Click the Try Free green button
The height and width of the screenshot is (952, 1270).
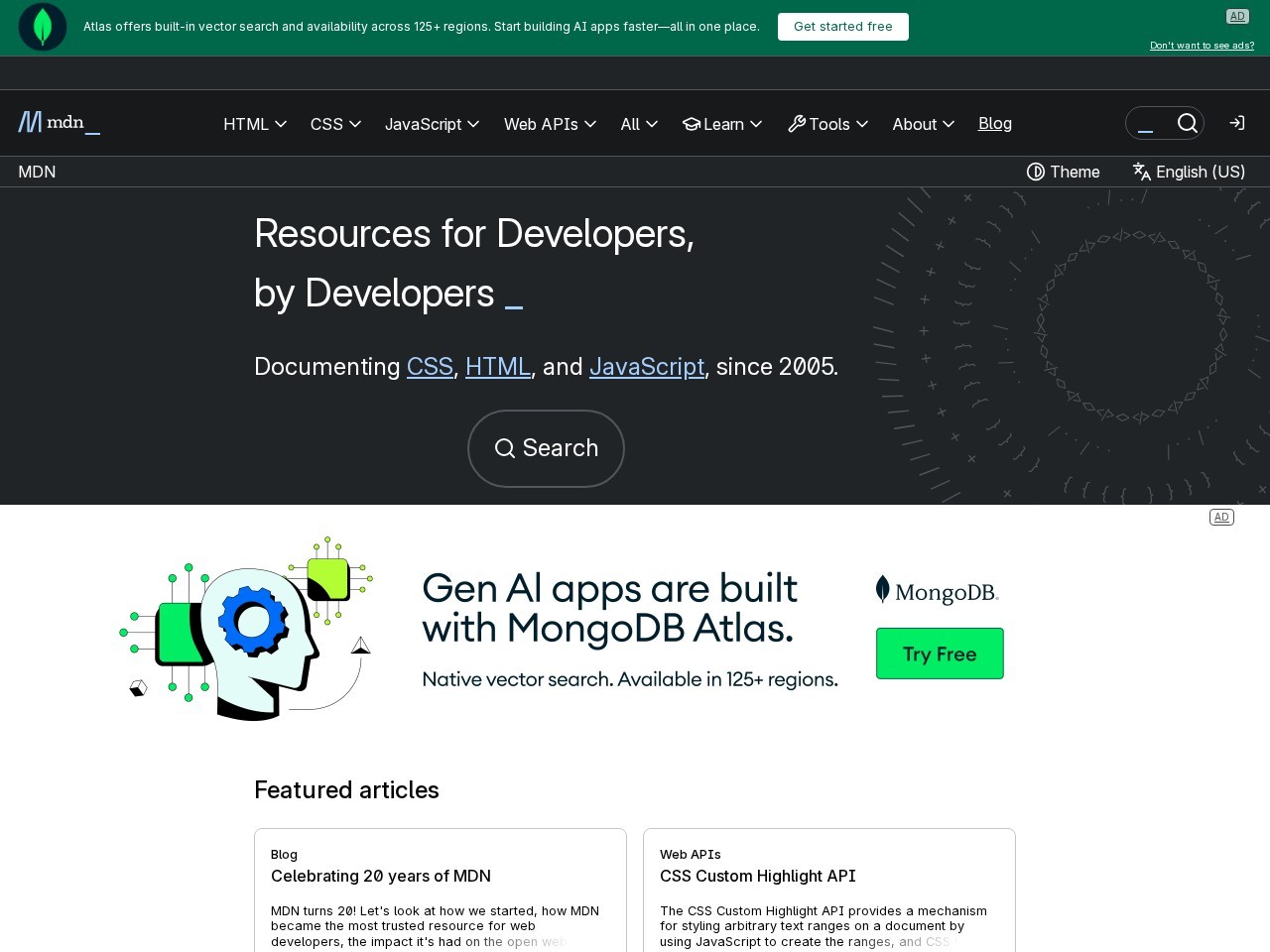940,654
